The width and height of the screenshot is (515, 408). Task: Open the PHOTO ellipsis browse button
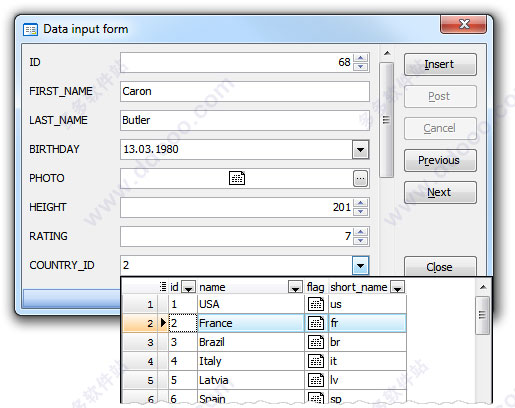pos(360,178)
